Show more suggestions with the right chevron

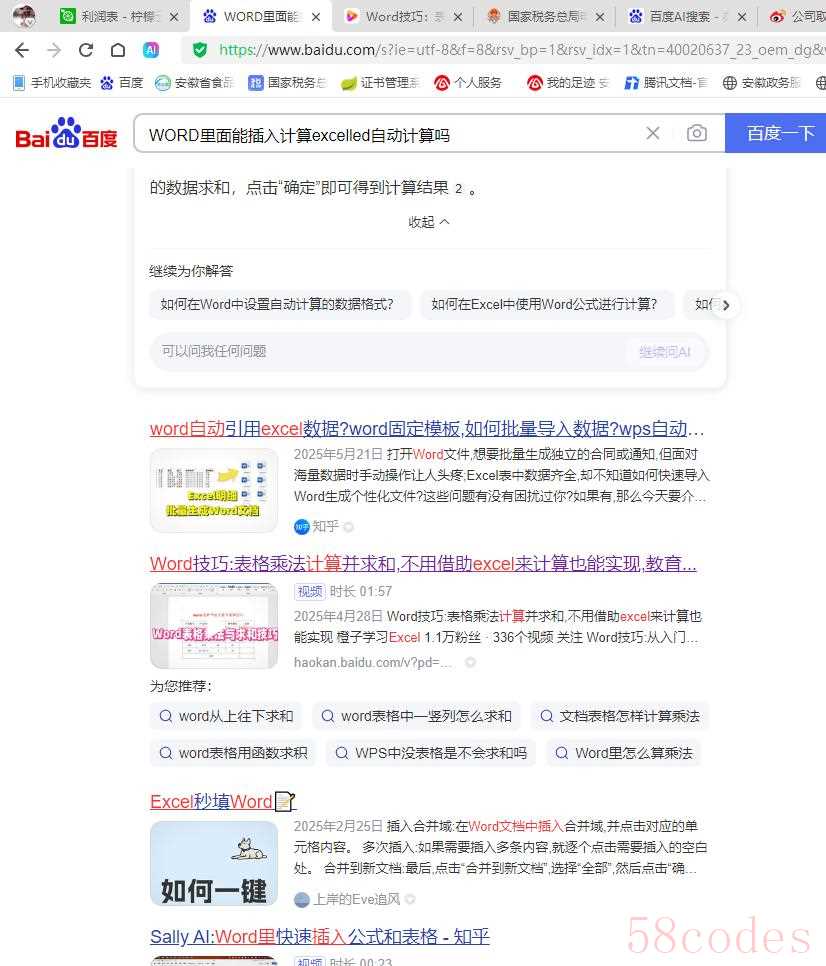[726, 305]
